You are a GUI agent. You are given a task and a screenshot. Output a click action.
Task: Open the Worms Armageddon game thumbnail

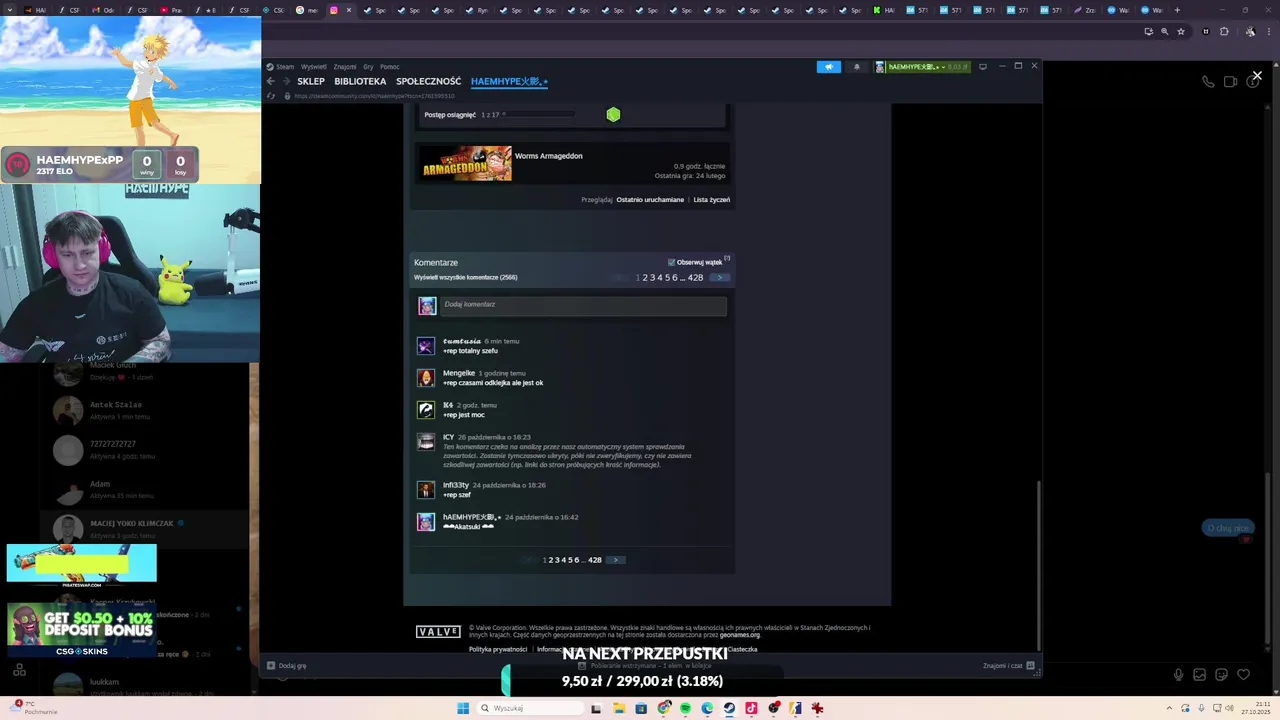click(x=465, y=164)
